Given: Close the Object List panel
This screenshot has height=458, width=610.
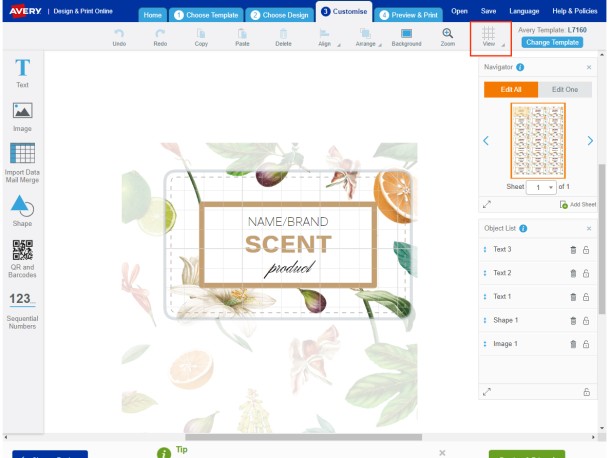Looking at the screenshot, I should tap(589, 228).
